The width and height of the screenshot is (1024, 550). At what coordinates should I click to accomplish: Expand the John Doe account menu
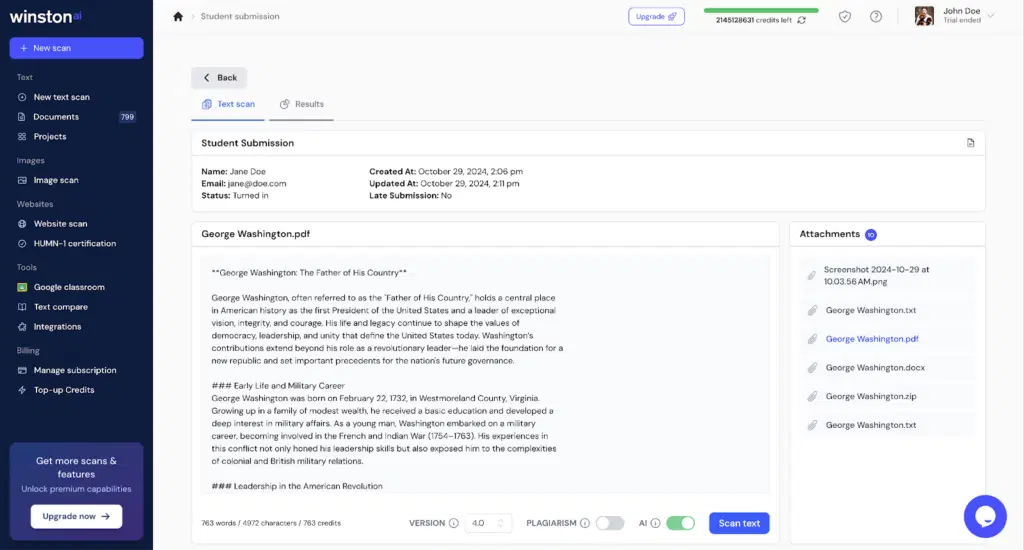point(990,16)
